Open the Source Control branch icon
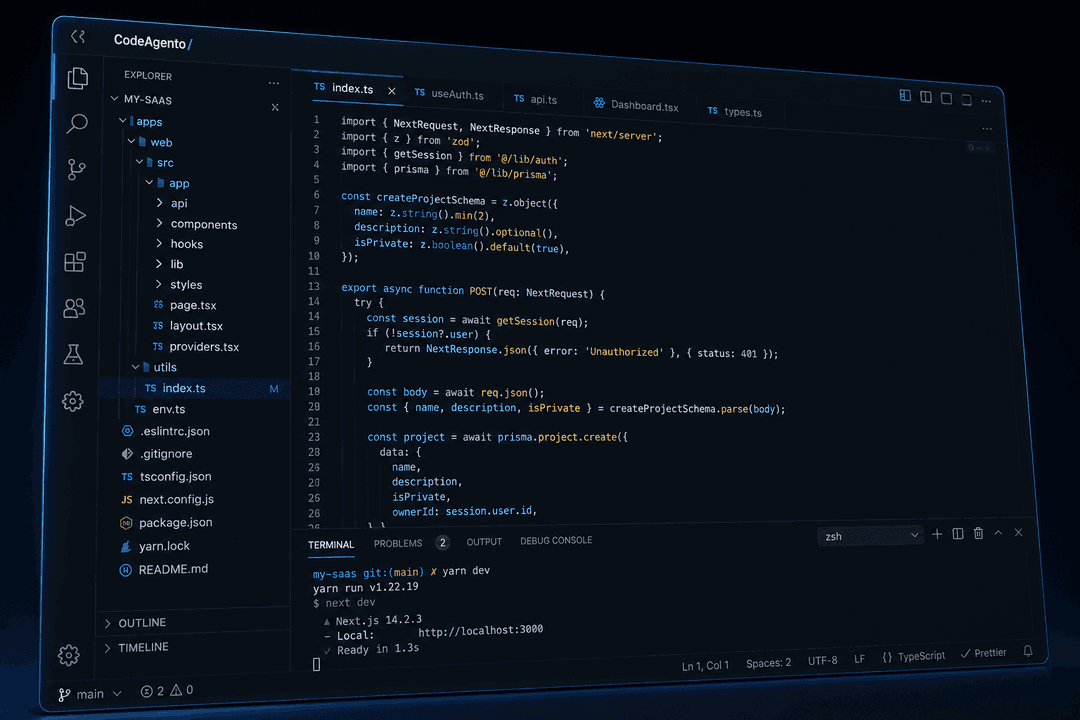 click(x=76, y=169)
